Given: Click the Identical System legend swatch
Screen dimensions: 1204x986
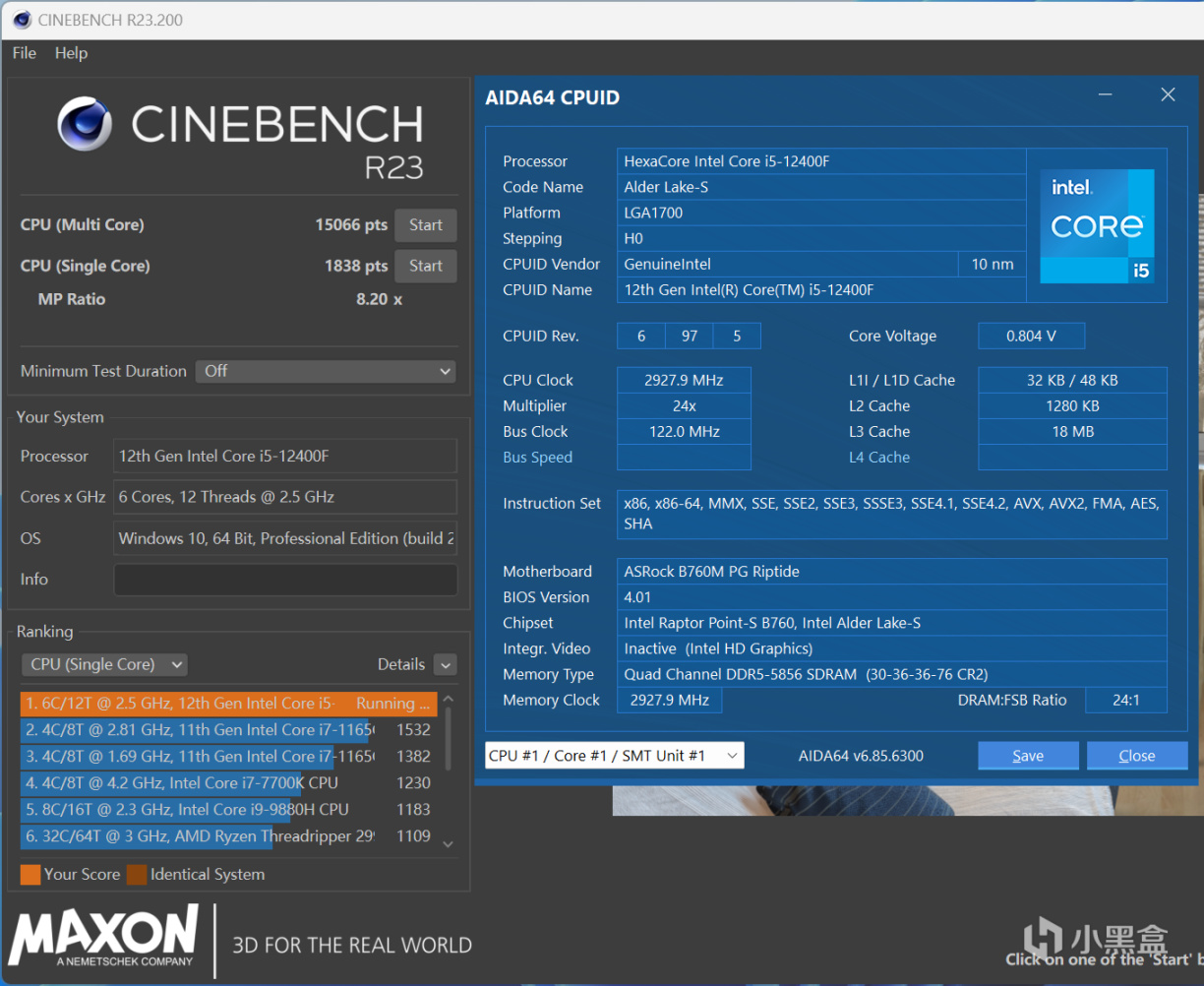Looking at the screenshot, I should 137,874.
